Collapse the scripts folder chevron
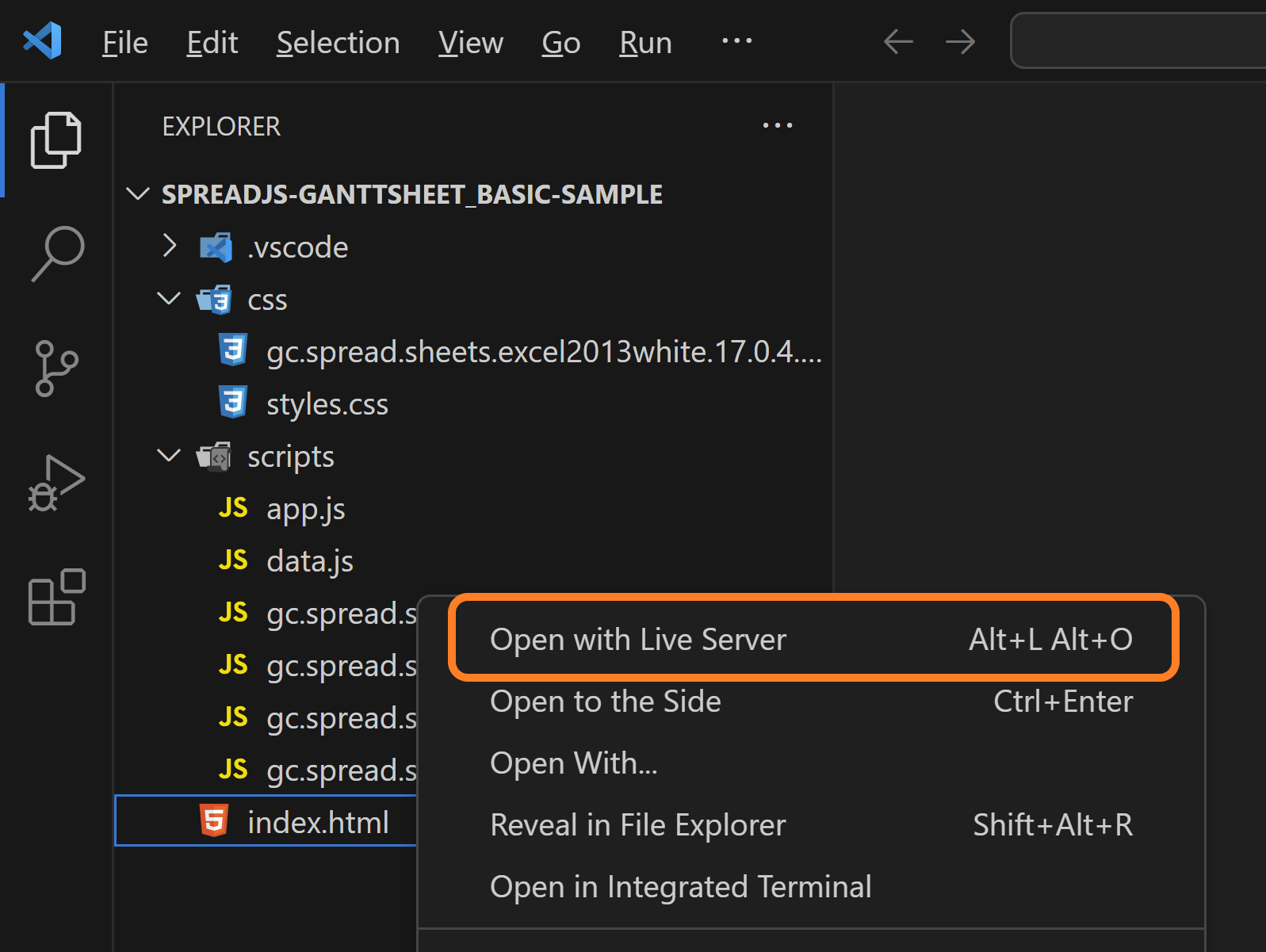The height and width of the screenshot is (952, 1266). 169,456
